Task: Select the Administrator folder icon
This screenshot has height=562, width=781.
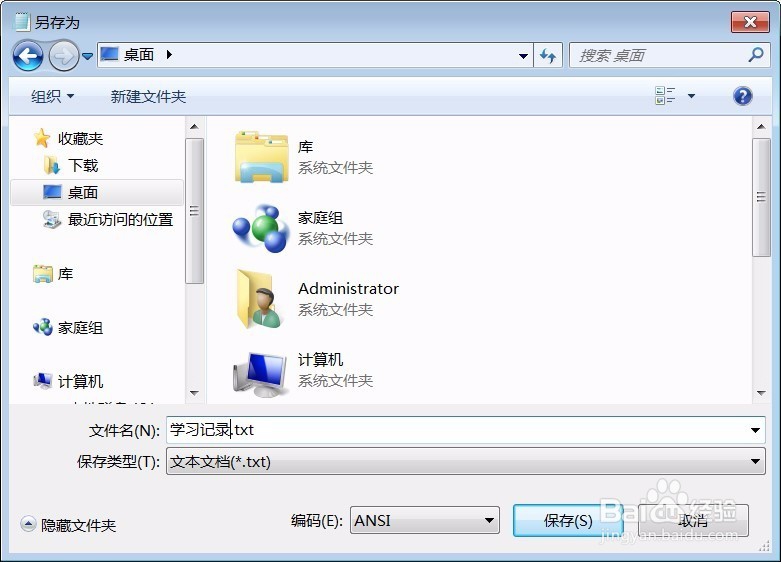Action: pos(261,299)
